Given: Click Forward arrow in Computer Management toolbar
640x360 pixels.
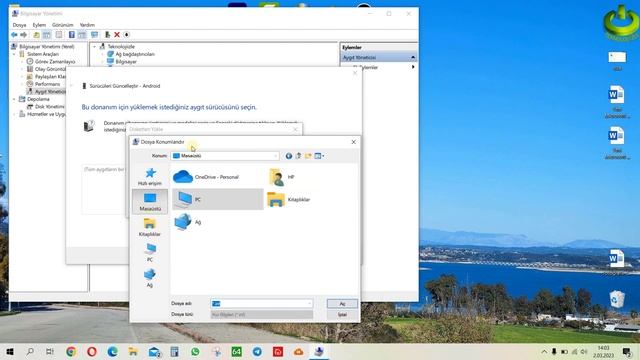Looking at the screenshot, I should click(24, 35).
